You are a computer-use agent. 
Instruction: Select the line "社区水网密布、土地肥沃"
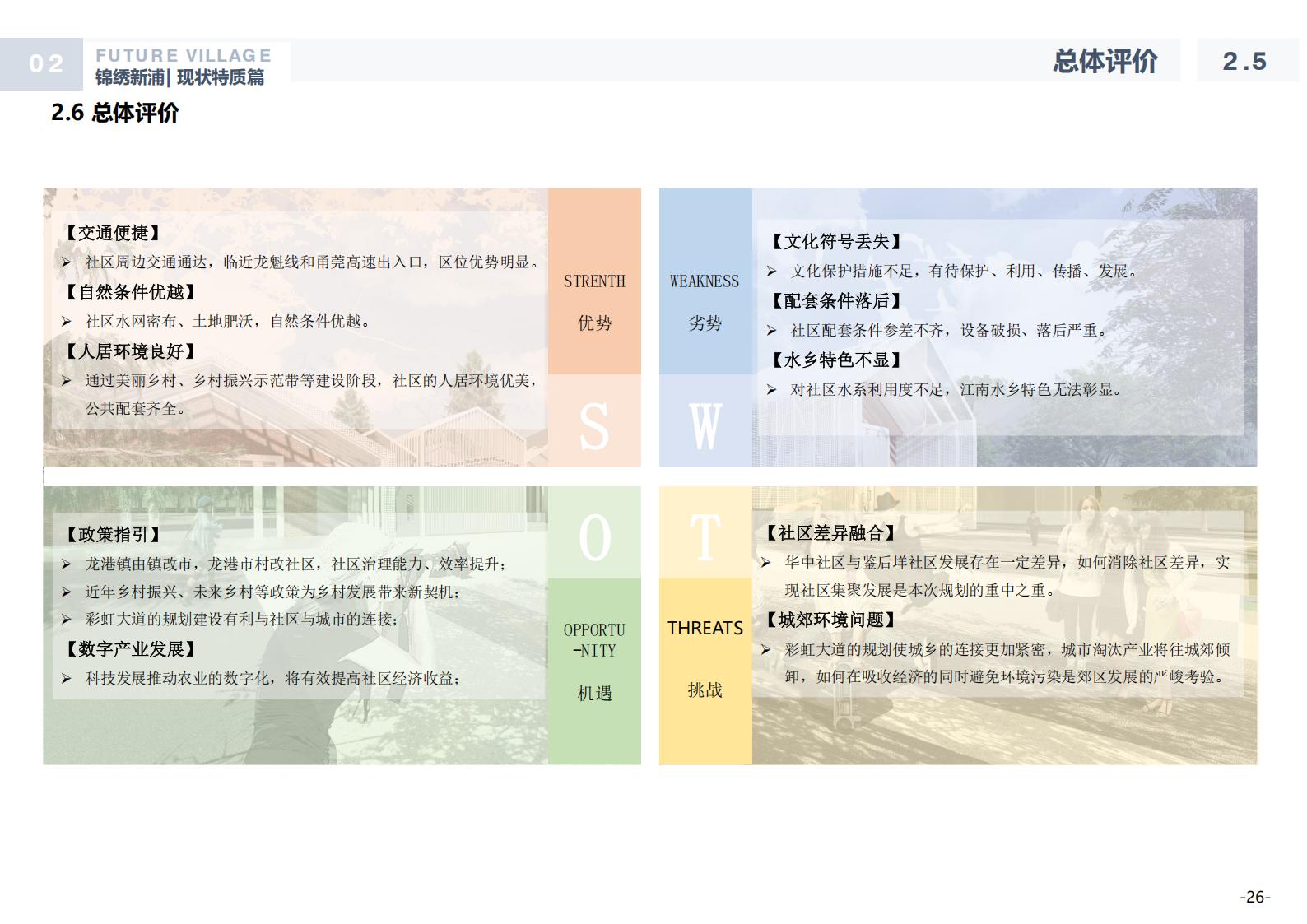[228, 322]
